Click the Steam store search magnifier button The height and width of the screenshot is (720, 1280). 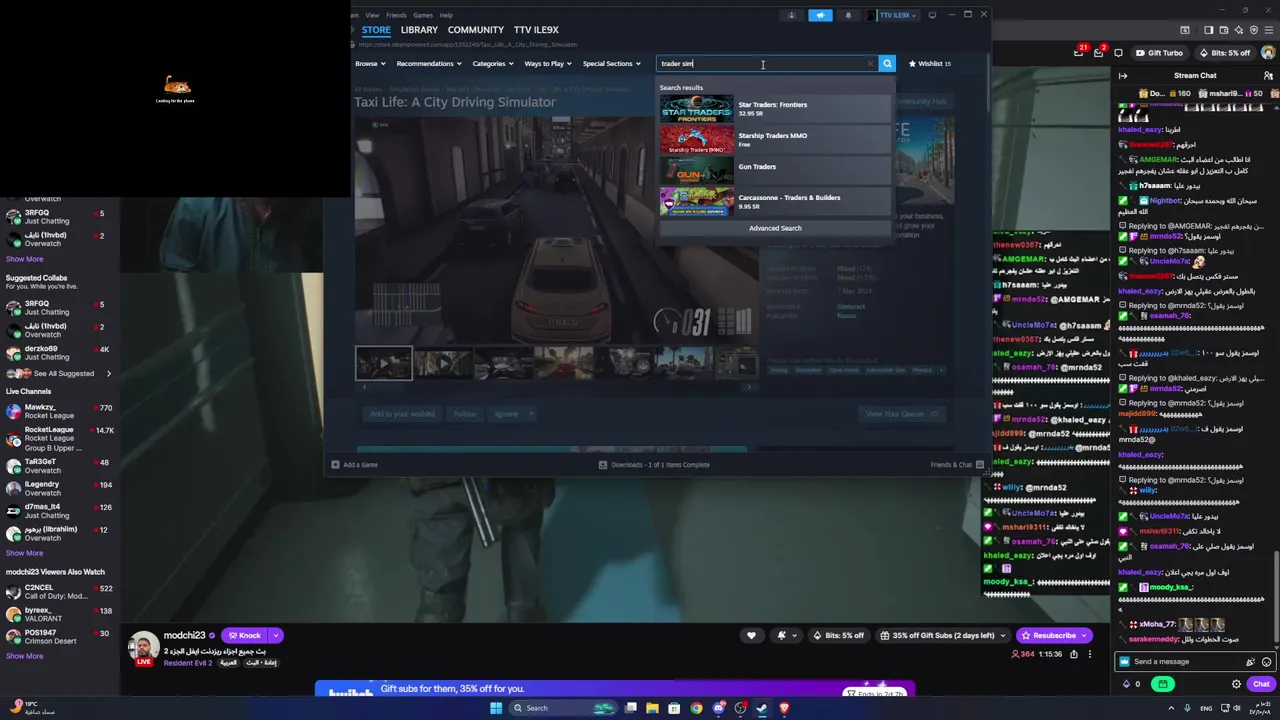887,63
